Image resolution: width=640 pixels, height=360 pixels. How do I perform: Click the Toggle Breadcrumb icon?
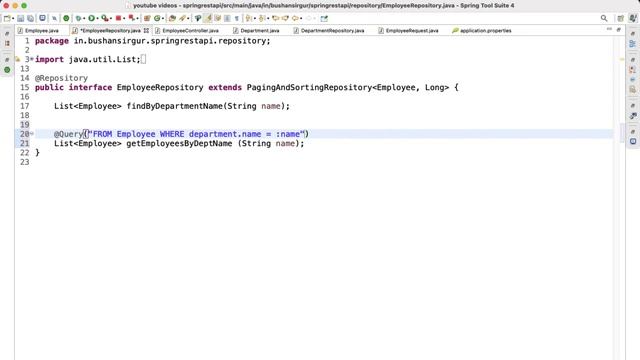click(198, 18)
